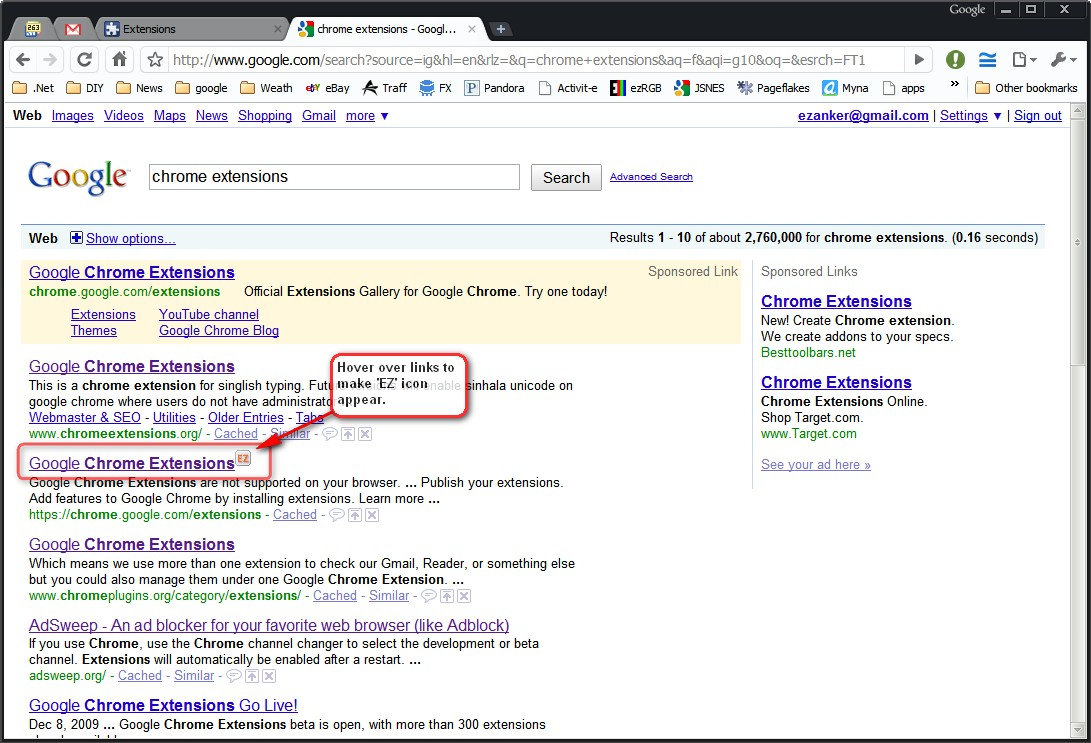Open the Activit-e bookmark
Screen dimensions: 1091x743
tap(568, 88)
